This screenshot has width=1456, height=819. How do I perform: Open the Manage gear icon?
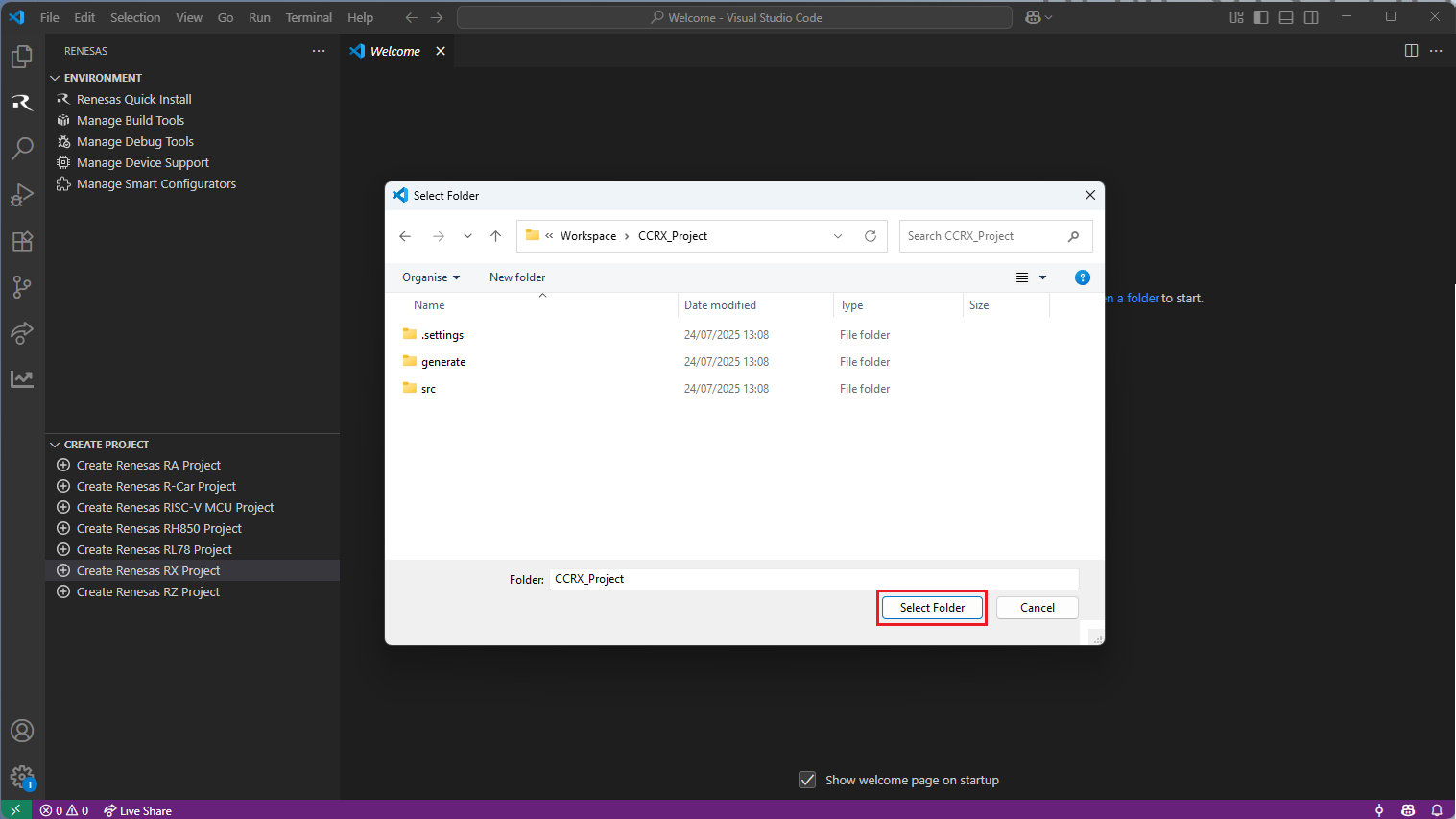point(22,776)
